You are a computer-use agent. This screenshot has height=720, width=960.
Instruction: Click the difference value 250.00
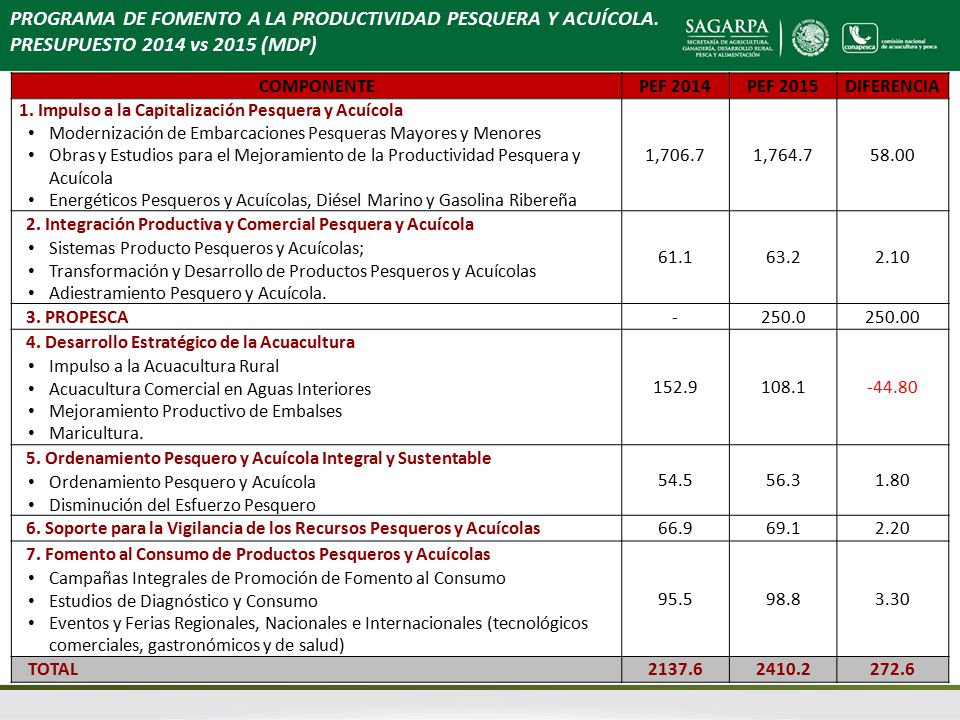click(x=892, y=317)
